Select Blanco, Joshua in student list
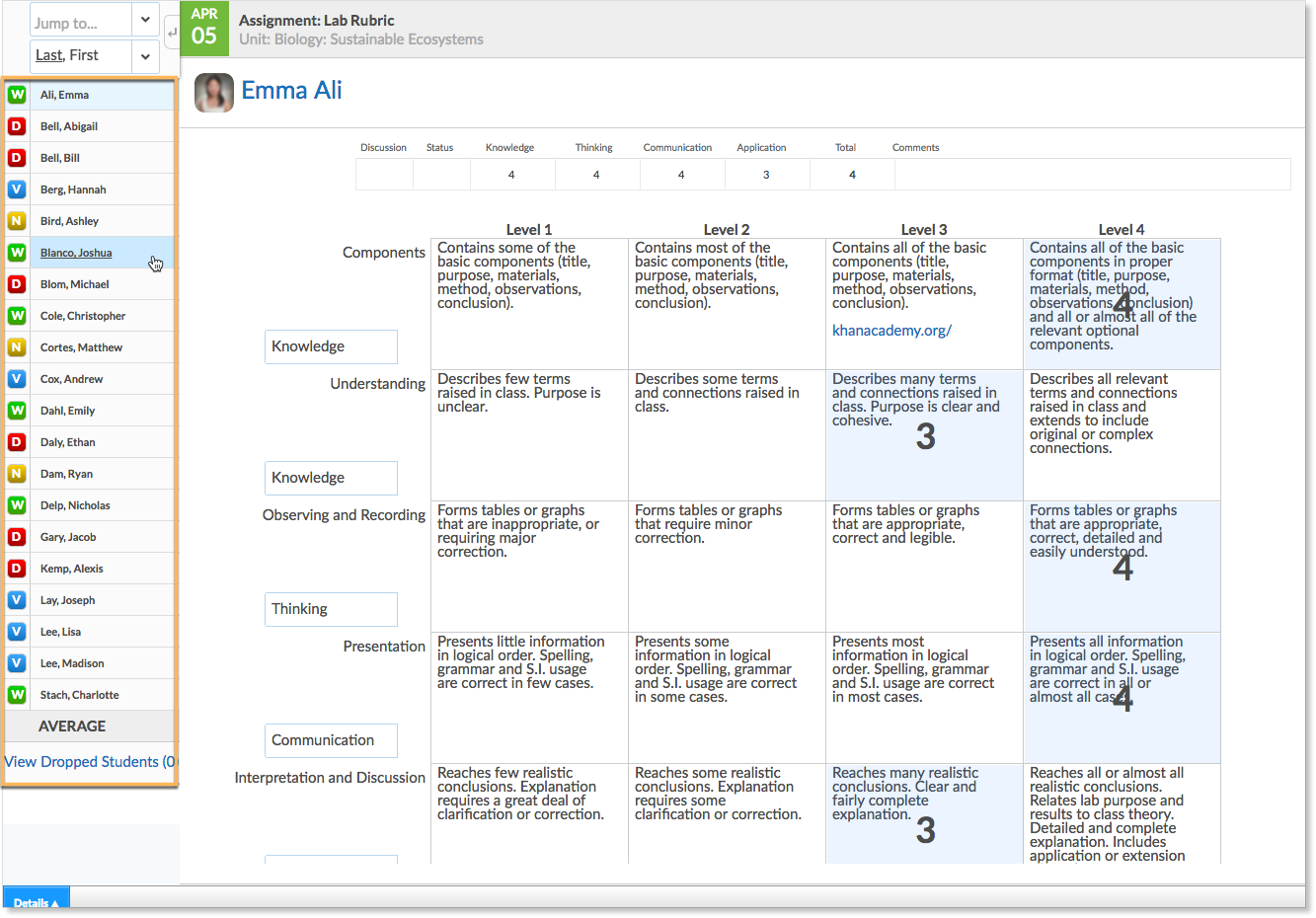1316x918 pixels. 76,253
